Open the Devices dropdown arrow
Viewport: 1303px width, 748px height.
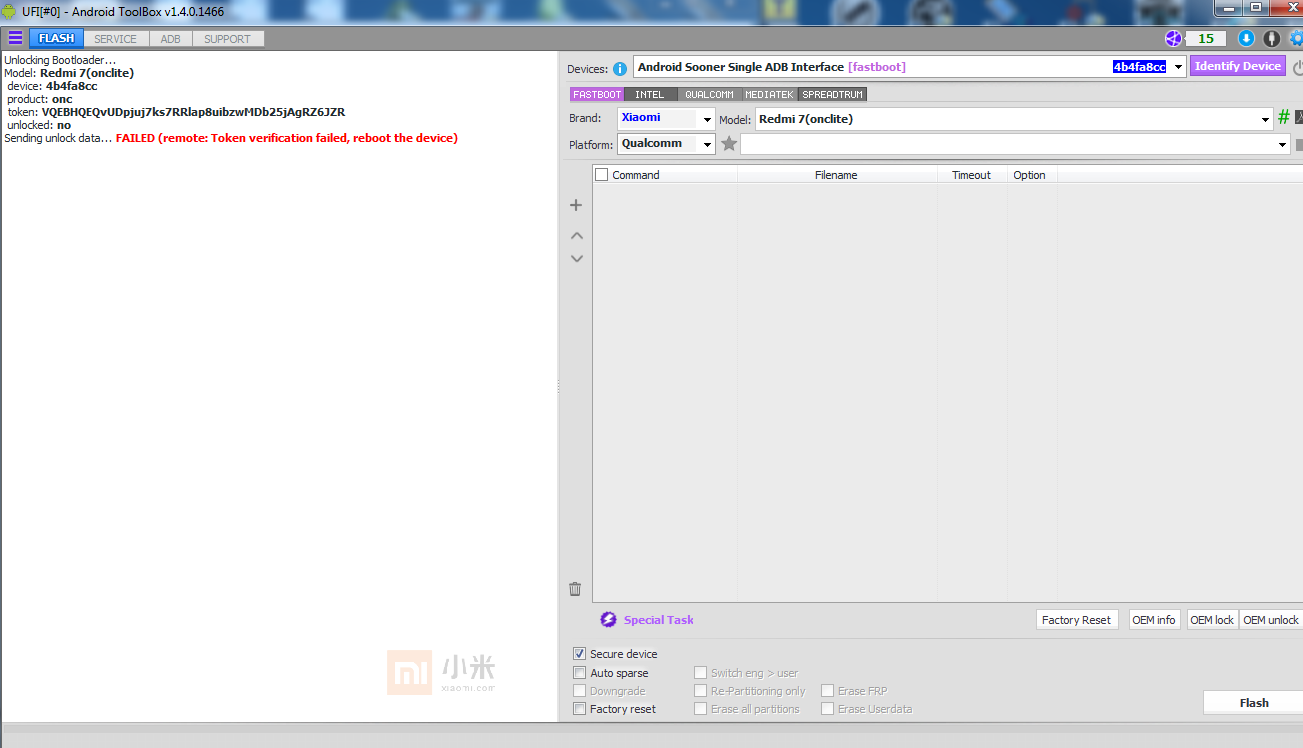point(1178,67)
